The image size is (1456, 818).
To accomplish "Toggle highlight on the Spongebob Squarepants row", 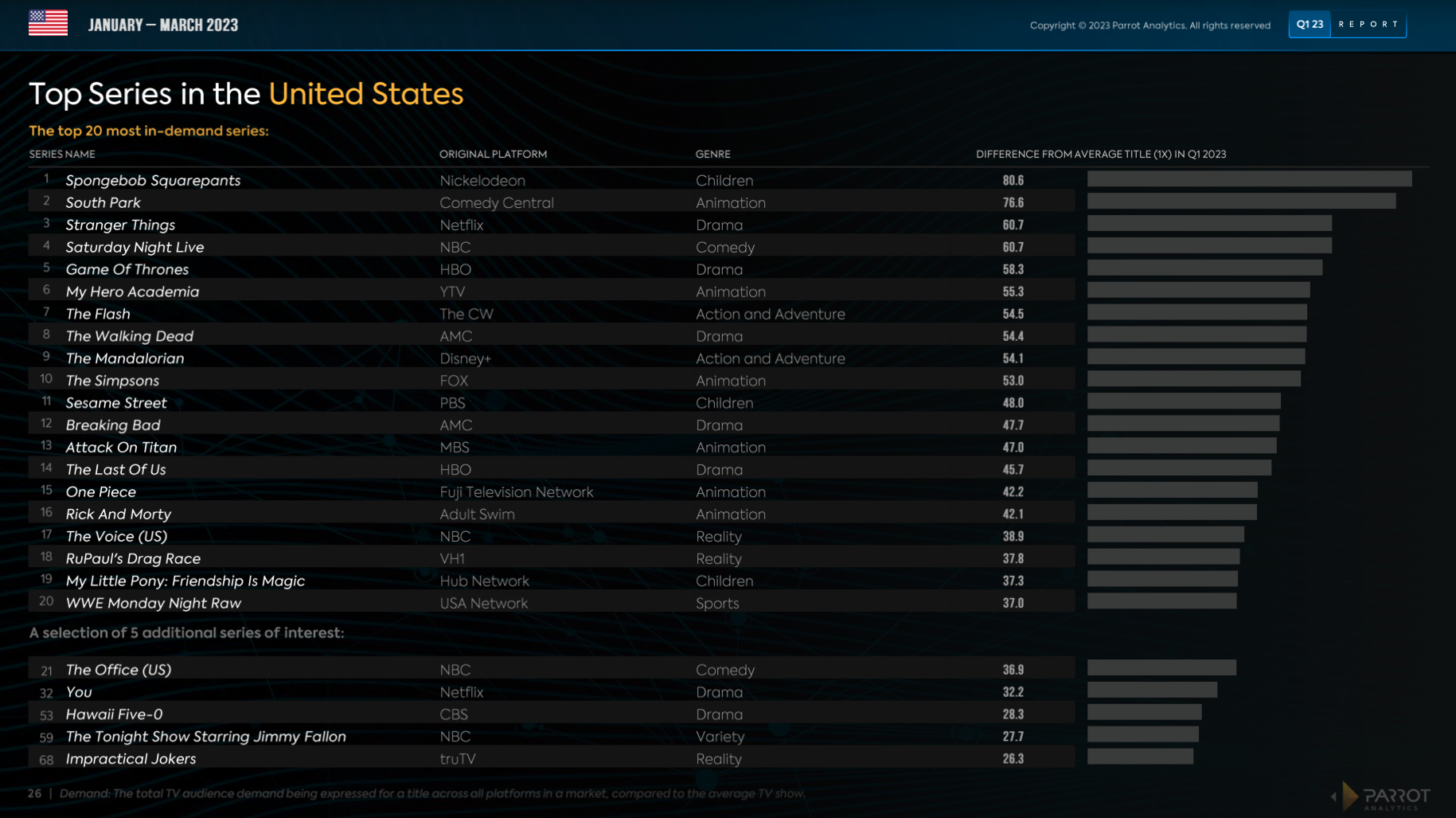I will [x=153, y=180].
